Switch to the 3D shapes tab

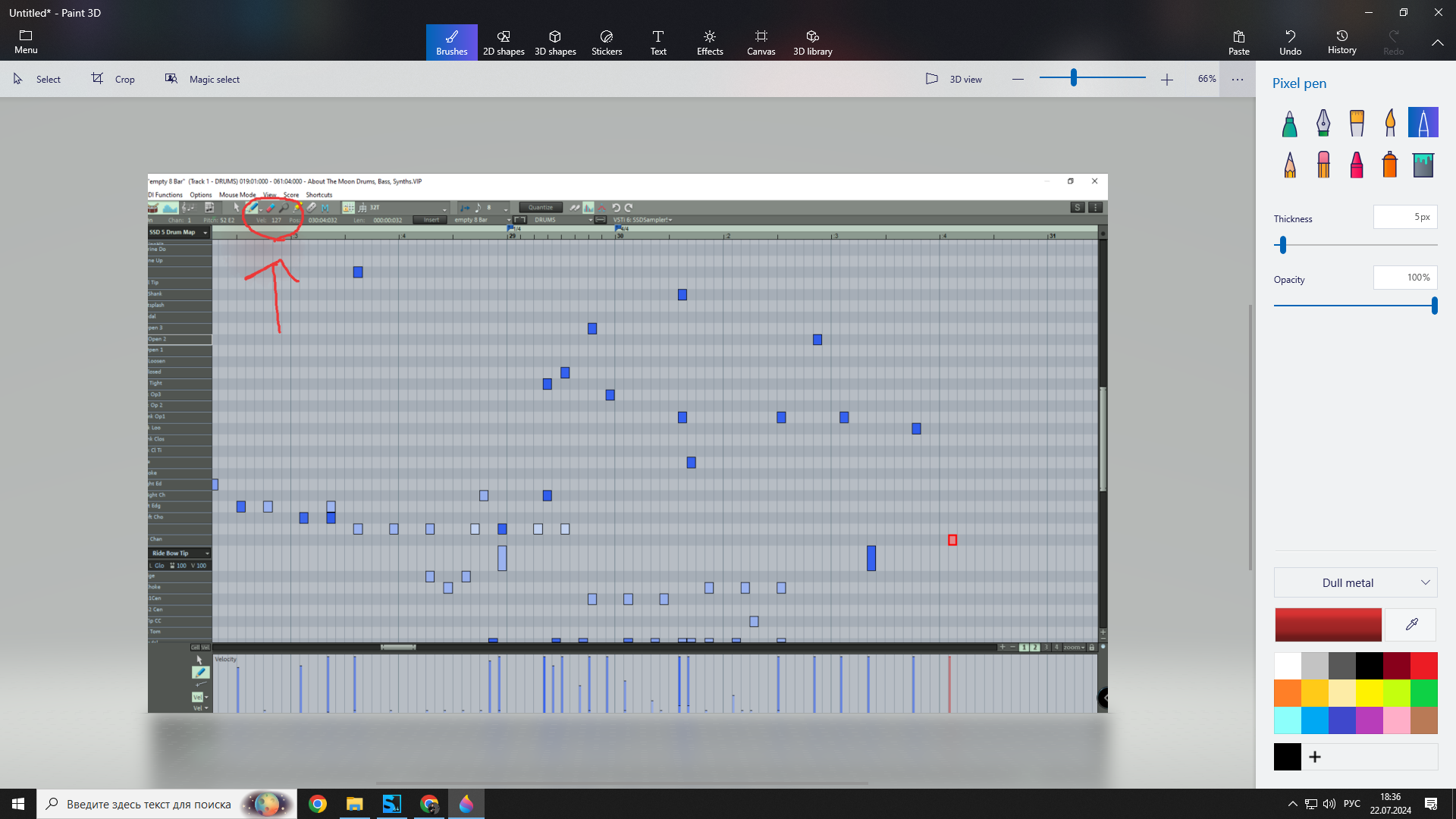coord(555,42)
